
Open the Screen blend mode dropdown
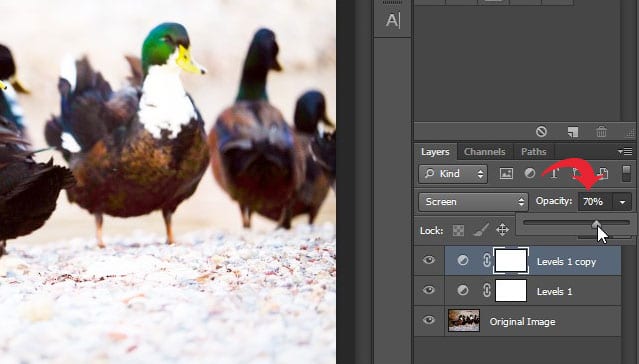coord(473,202)
